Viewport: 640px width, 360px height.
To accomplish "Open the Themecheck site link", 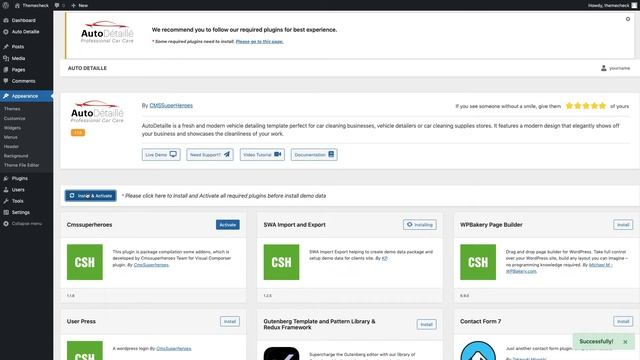I will click(x=32, y=5).
